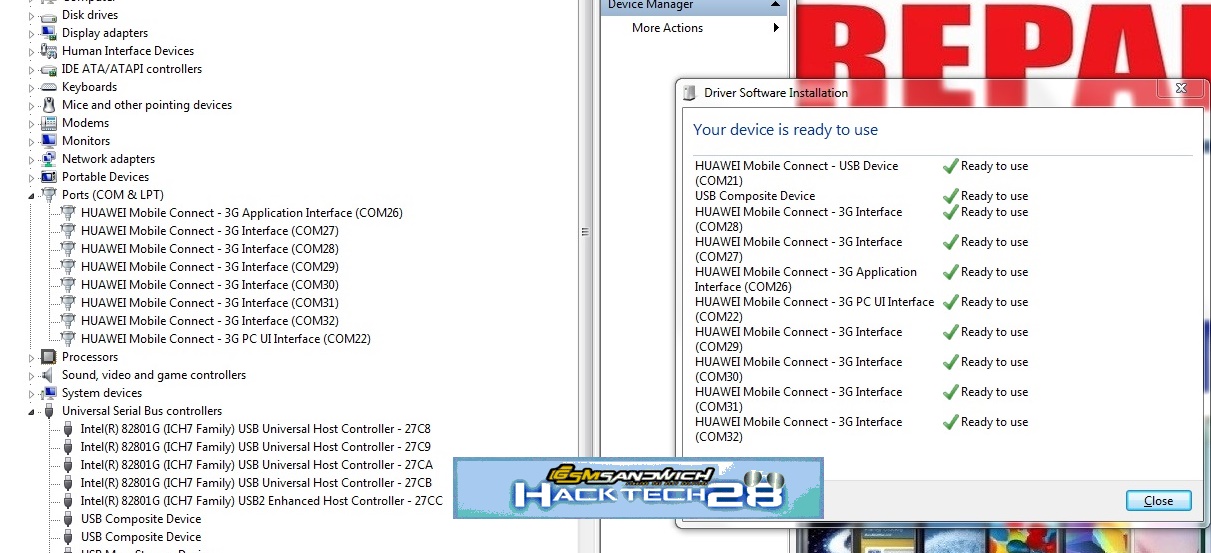Expand the Network adapters node
The height and width of the screenshot is (553, 1211).
click(31, 159)
